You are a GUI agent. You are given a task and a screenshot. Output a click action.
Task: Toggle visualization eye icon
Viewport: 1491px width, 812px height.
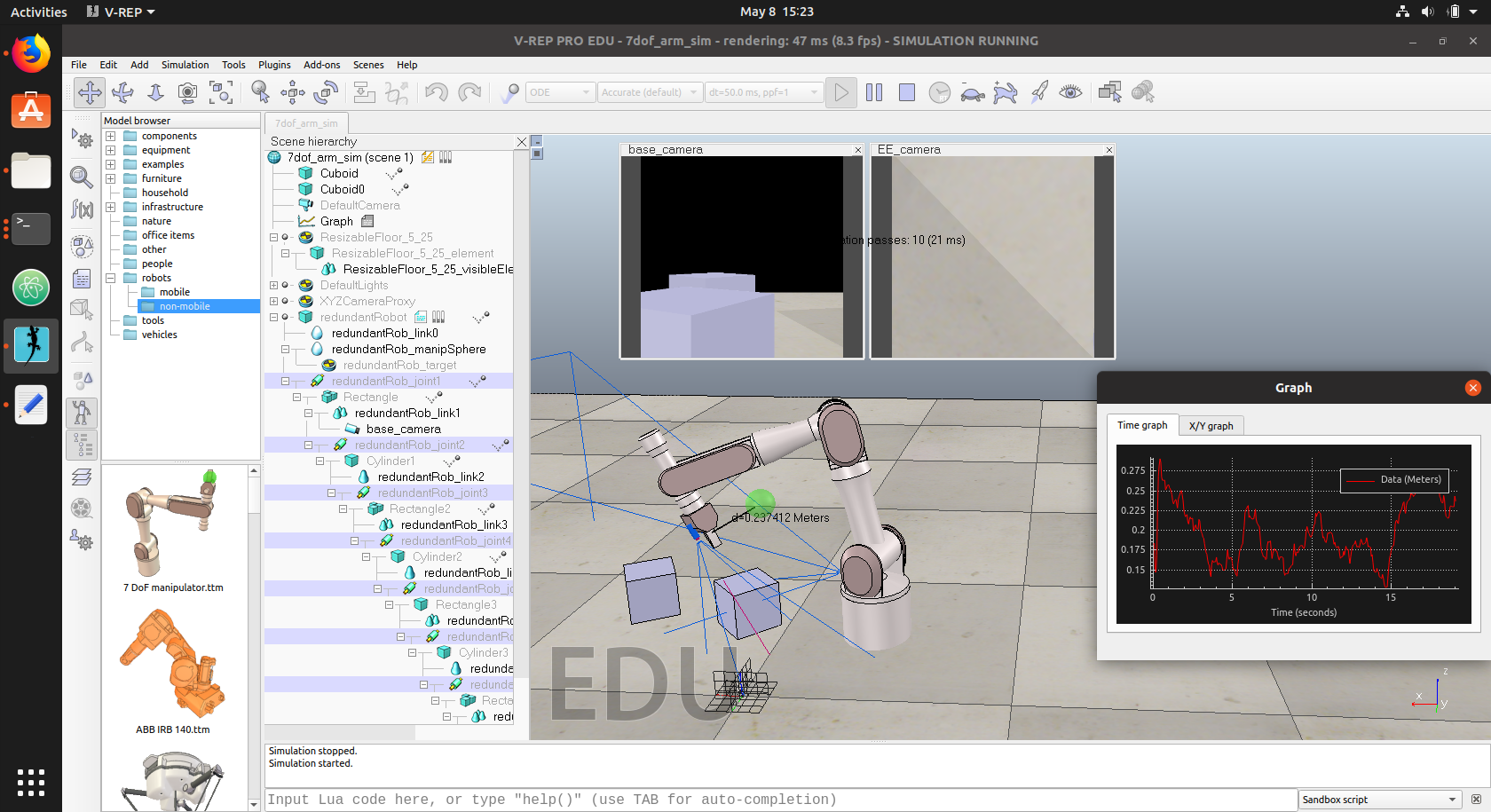click(1071, 92)
